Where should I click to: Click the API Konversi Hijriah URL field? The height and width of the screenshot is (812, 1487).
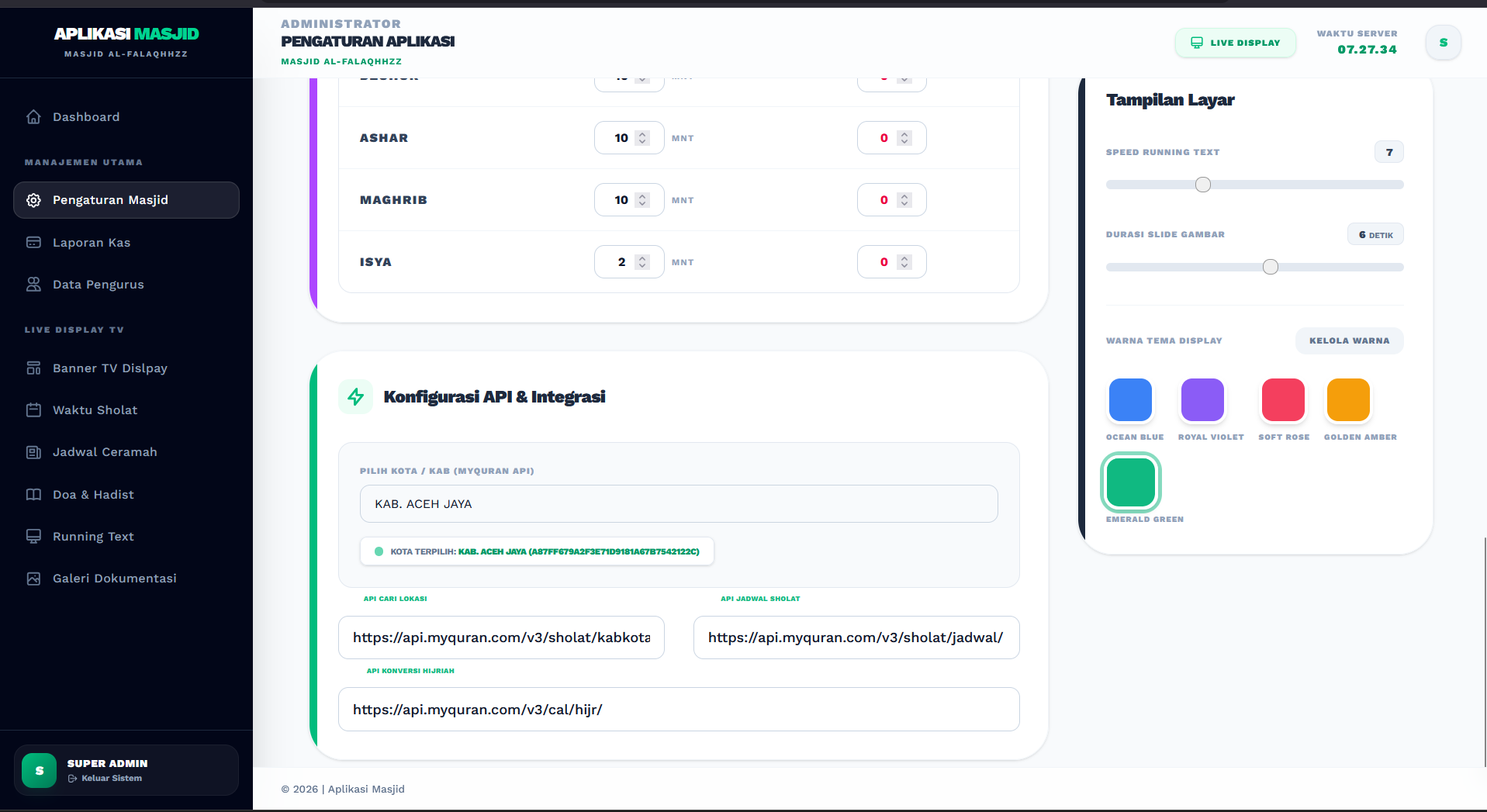pos(679,710)
